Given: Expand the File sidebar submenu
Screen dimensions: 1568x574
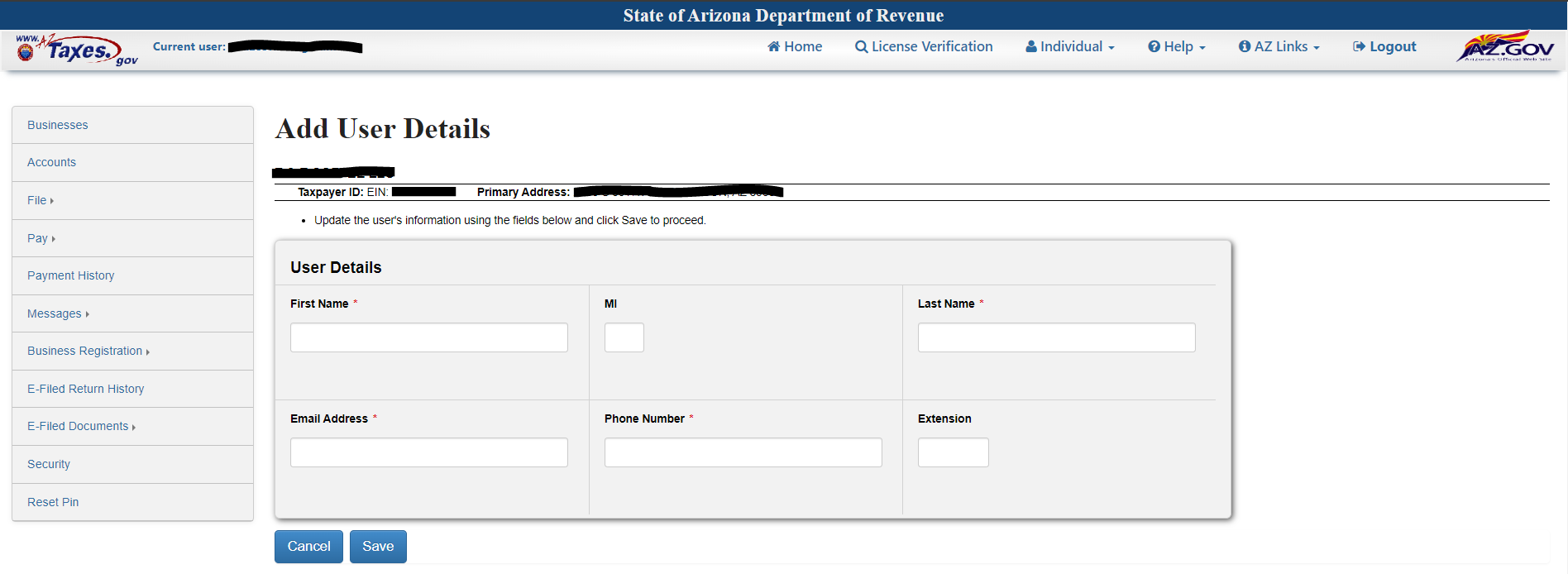Looking at the screenshot, I should [132, 200].
